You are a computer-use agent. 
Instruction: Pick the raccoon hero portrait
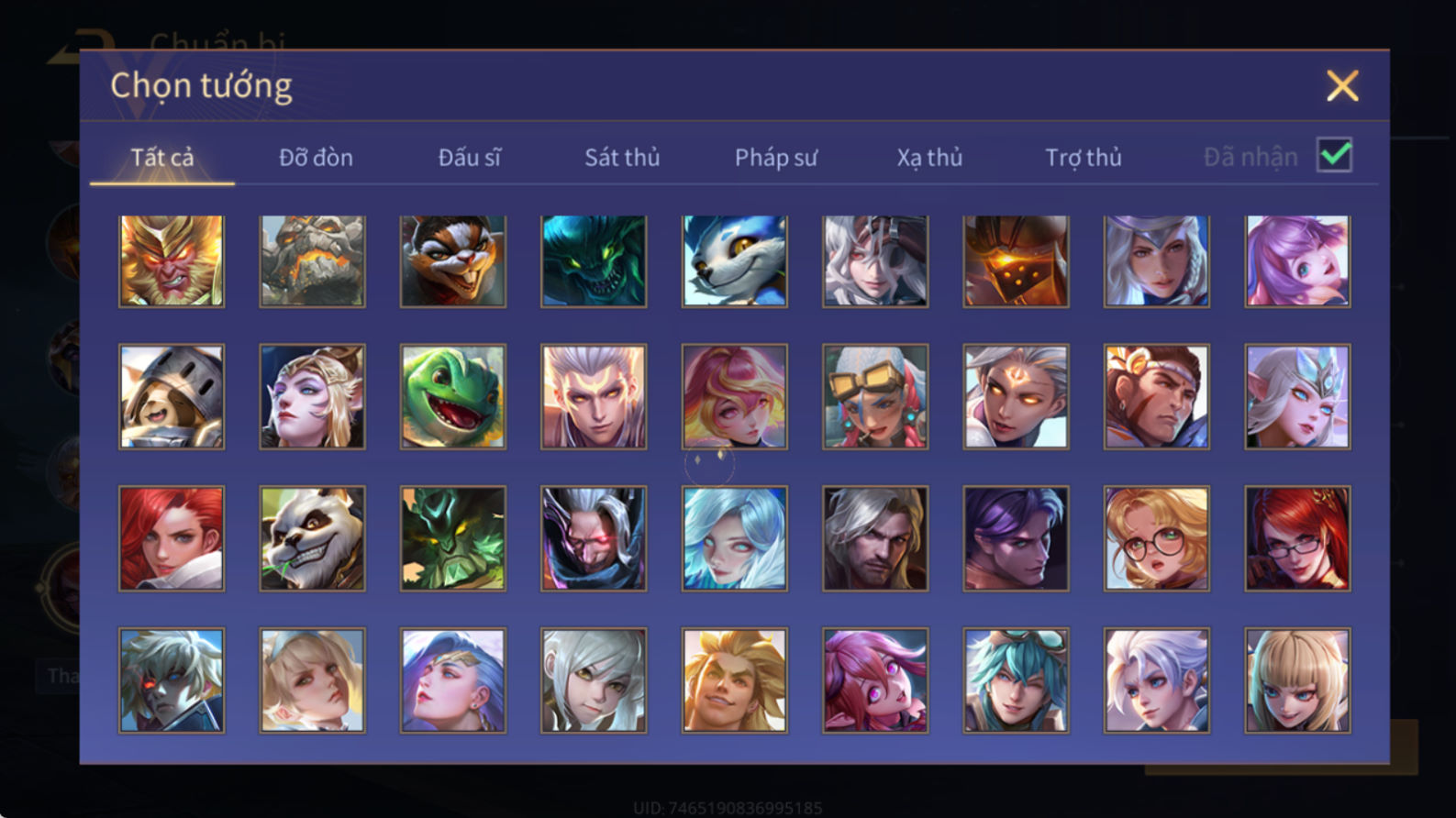coord(453,261)
